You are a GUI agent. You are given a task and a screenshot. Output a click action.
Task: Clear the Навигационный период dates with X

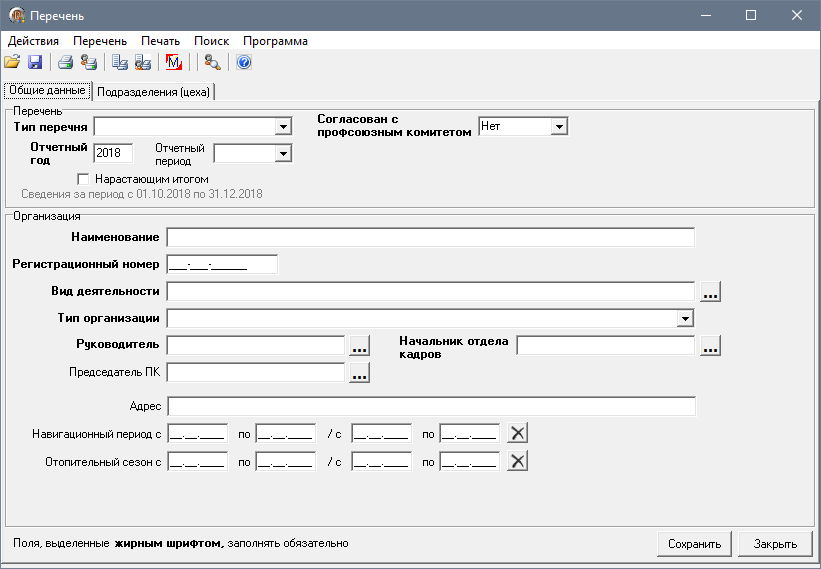pos(517,433)
